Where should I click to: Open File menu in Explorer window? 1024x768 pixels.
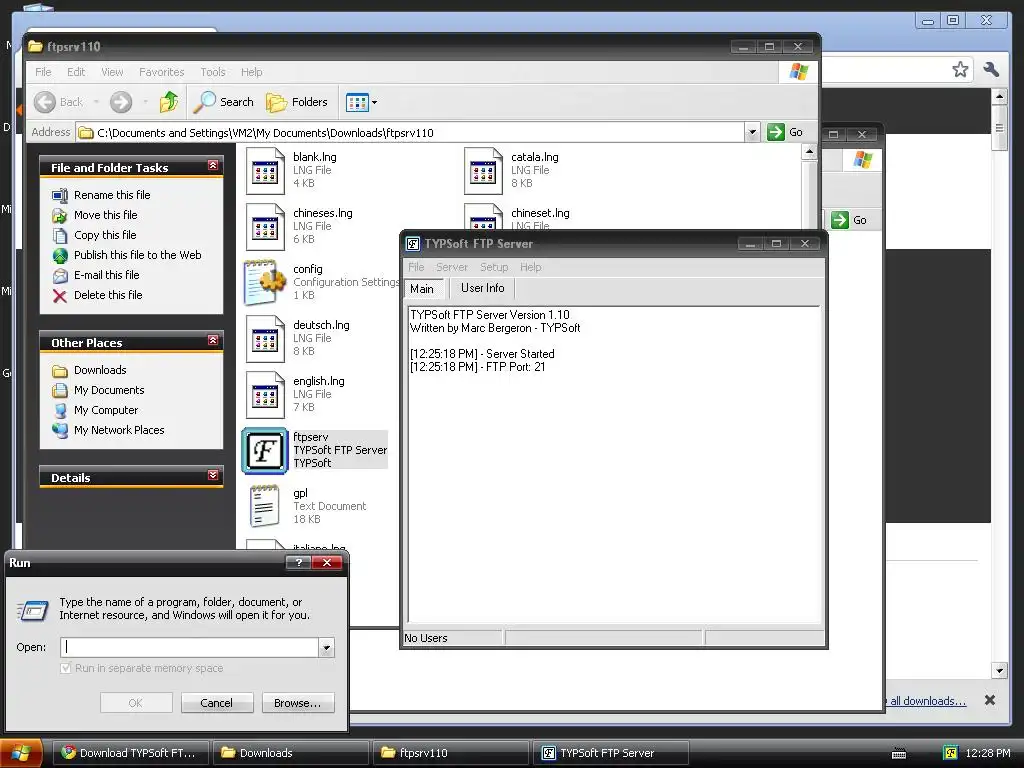(x=43, y=72)
